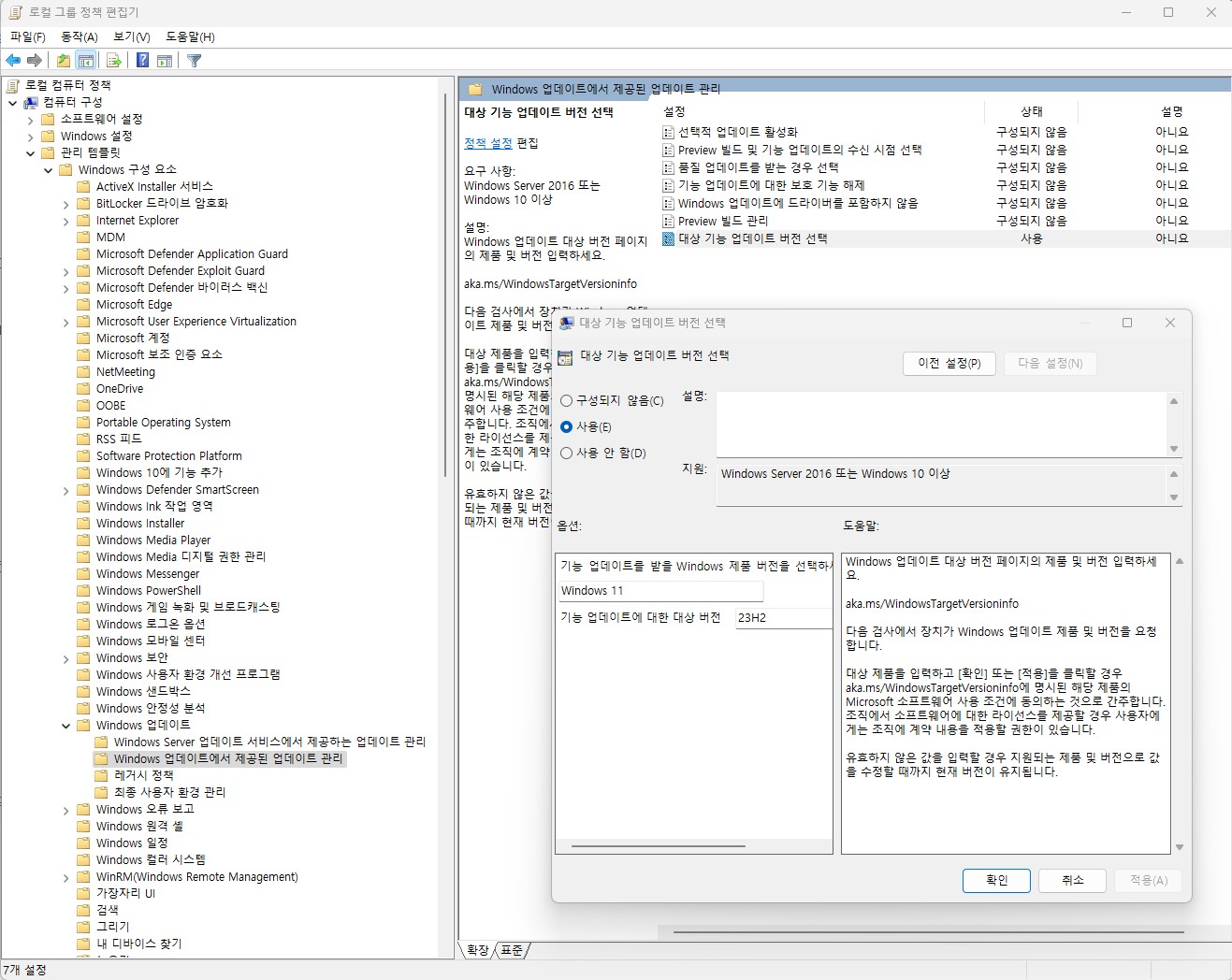Collapse the Windows 업데이트 tree node

[66, 726]
